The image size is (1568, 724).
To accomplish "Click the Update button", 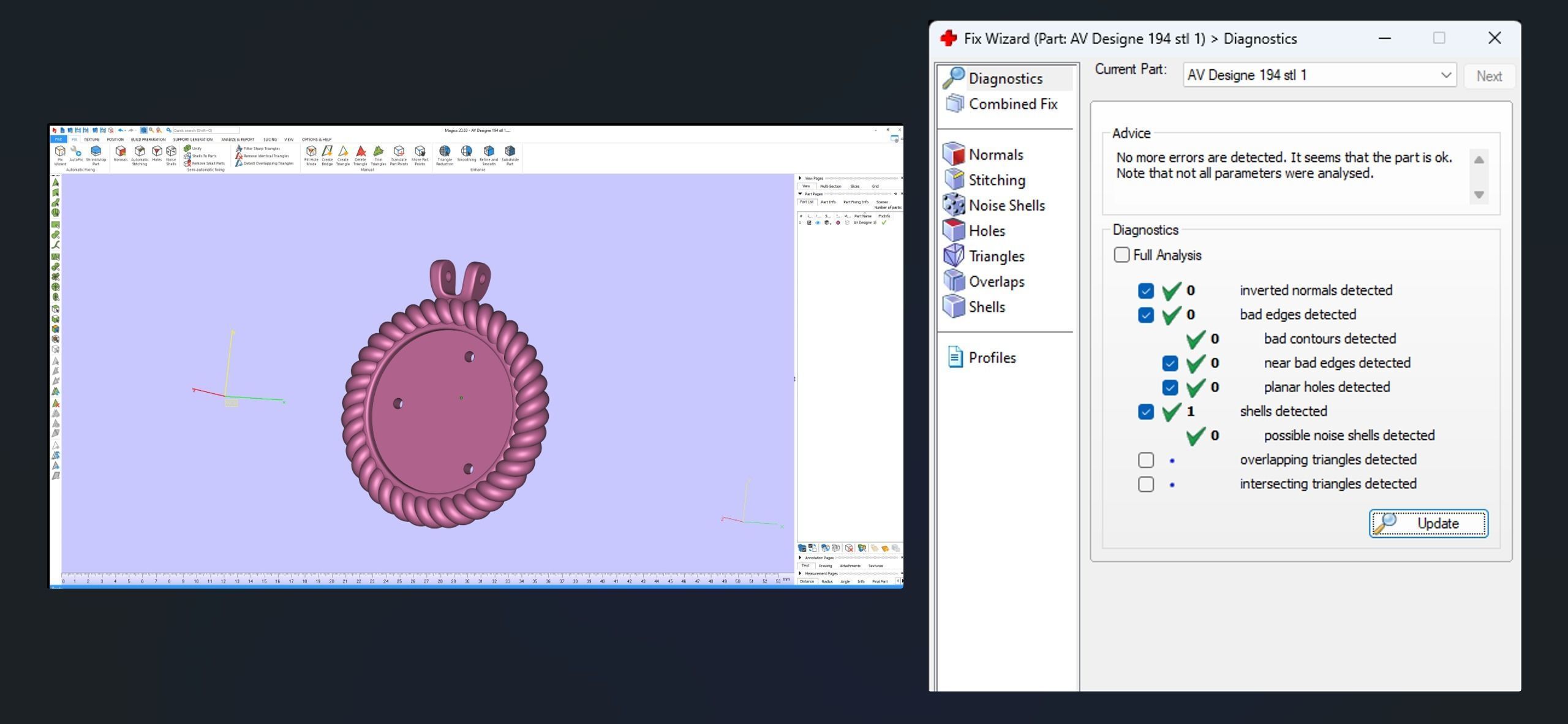I will (1428, 524).
